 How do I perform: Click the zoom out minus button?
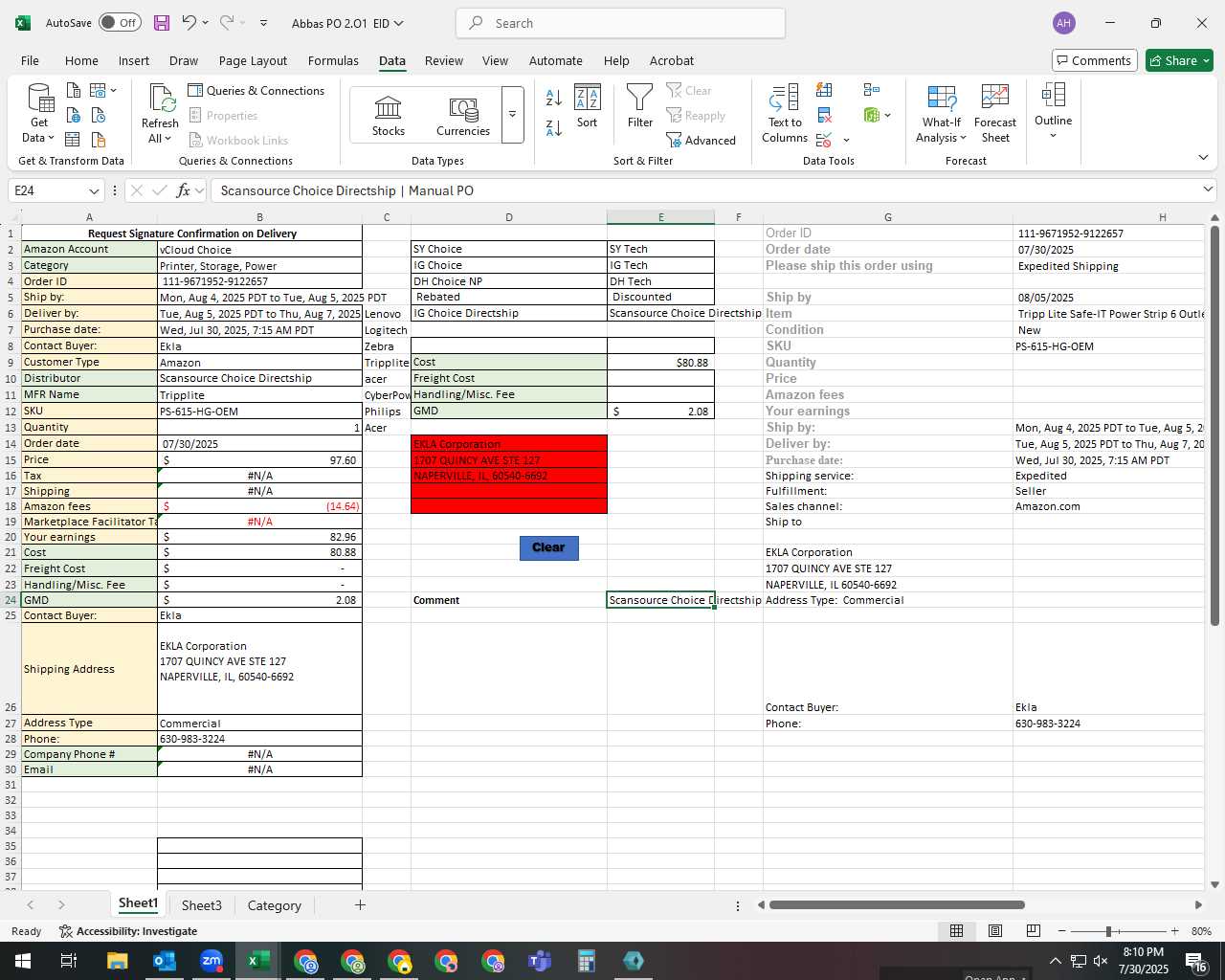click(x=1061, y=931)
